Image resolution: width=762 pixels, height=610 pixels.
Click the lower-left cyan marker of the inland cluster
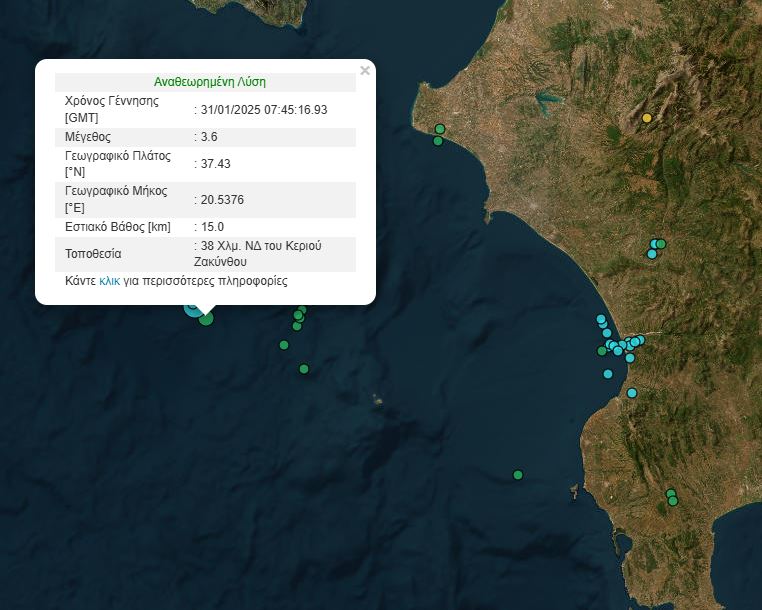652,254
